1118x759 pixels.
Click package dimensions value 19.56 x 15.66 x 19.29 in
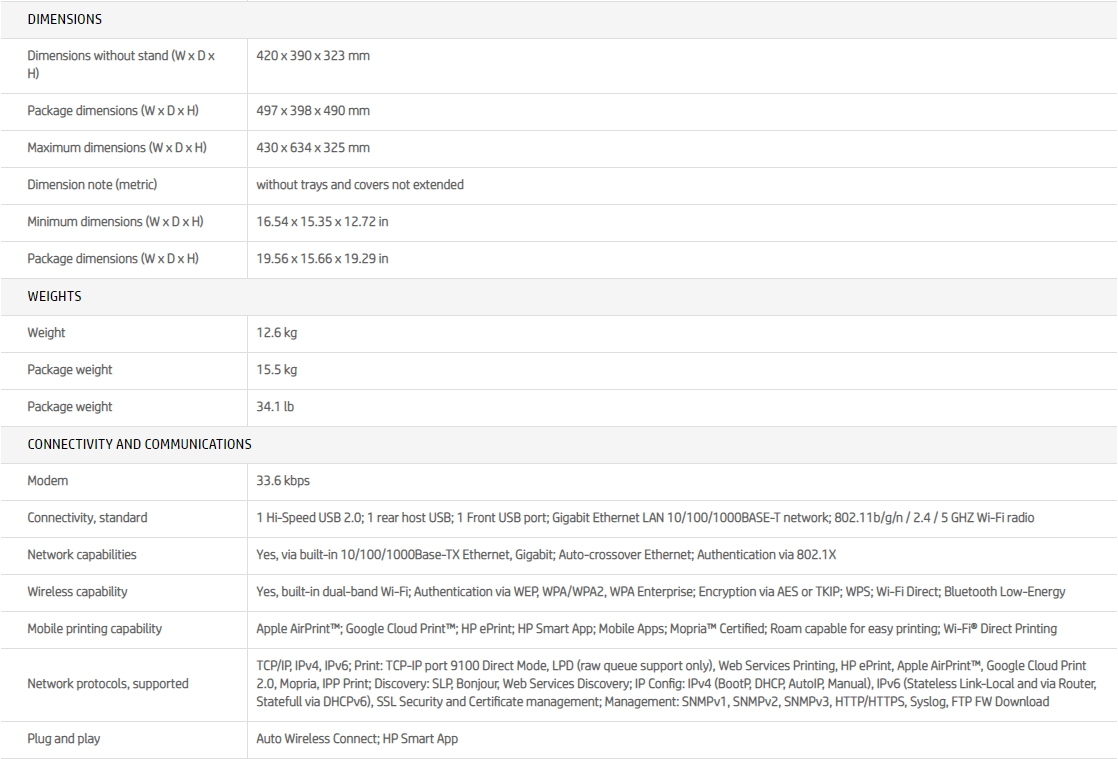click(x=322, y=259)
